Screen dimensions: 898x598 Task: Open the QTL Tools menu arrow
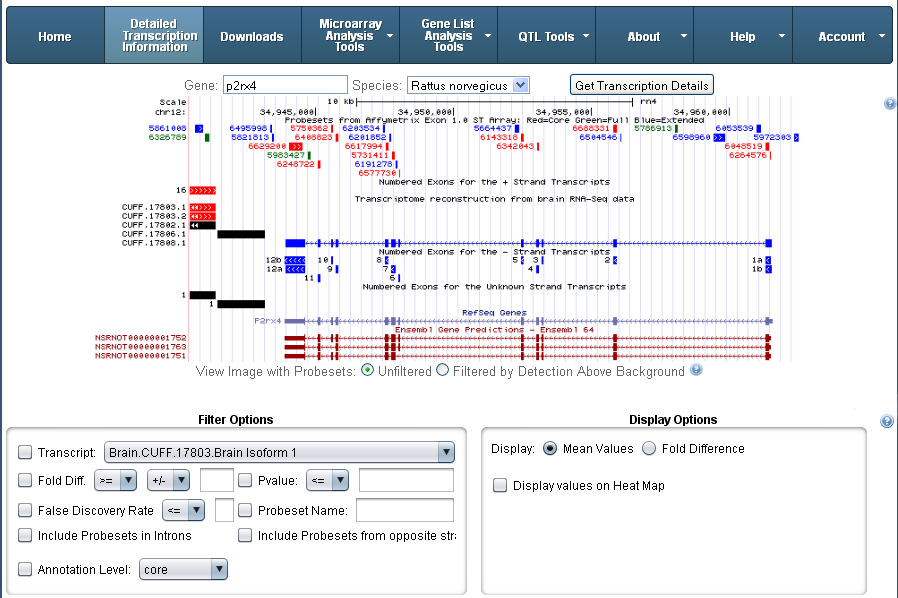586,36
